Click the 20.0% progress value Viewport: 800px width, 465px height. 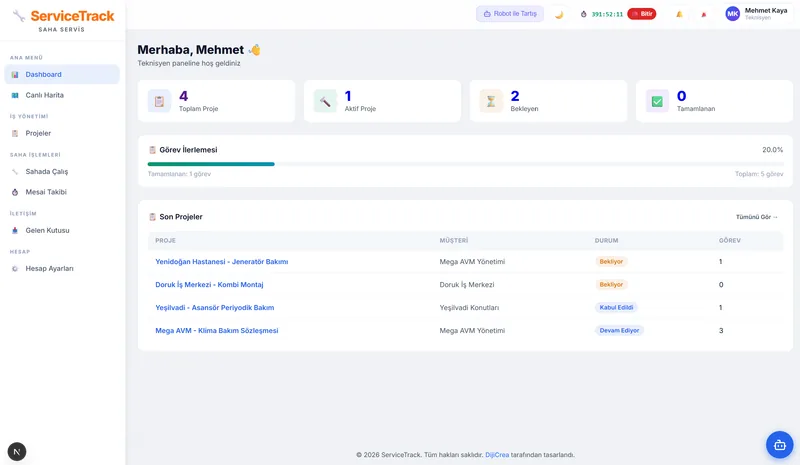tap(772, 150)
